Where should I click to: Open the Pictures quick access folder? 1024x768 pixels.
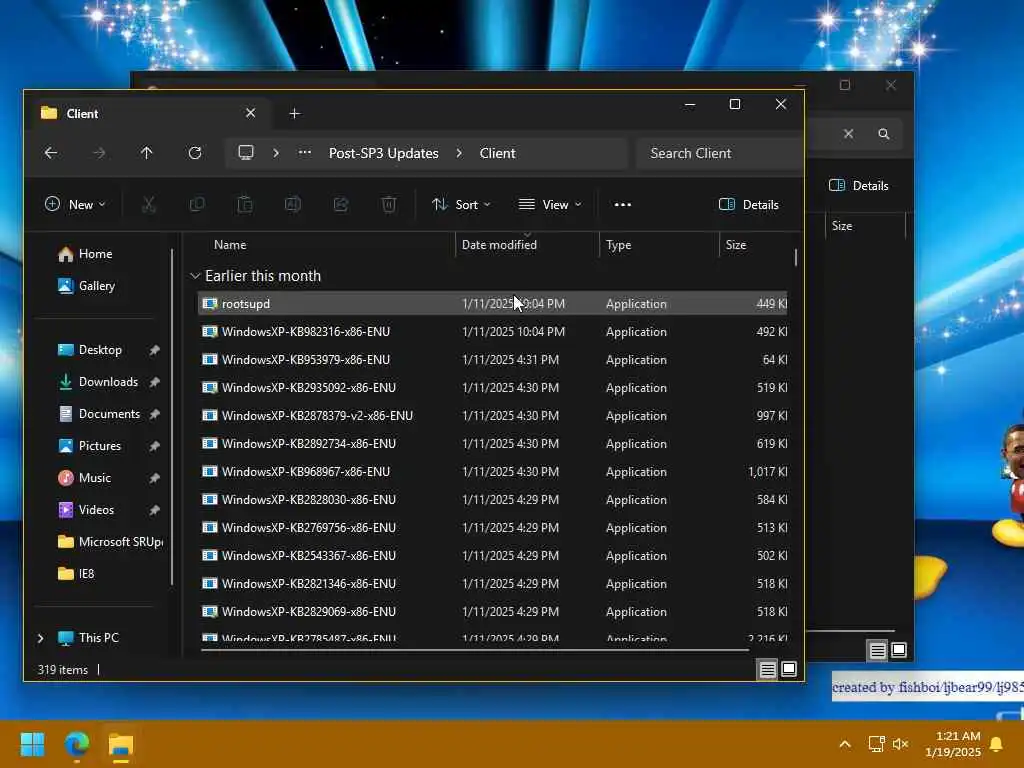click(x=99, y=445)
